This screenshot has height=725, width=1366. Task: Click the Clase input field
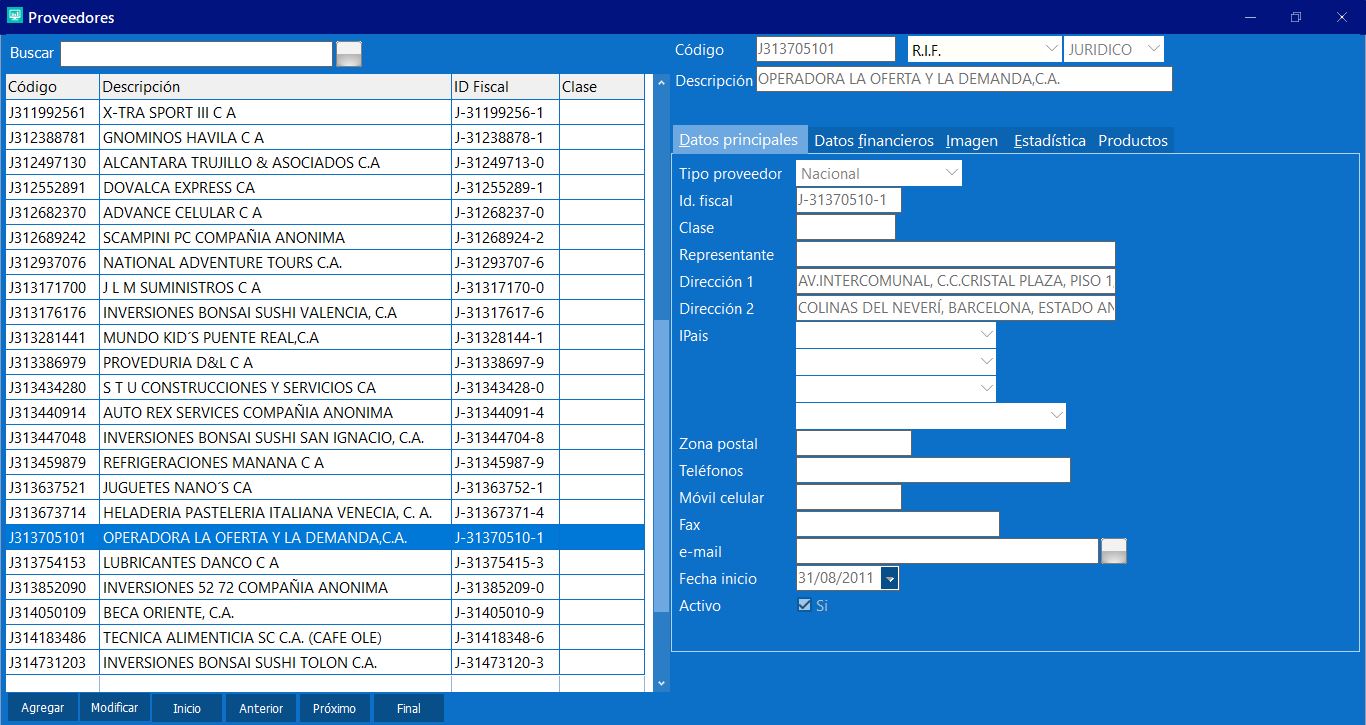coord(846,227)
